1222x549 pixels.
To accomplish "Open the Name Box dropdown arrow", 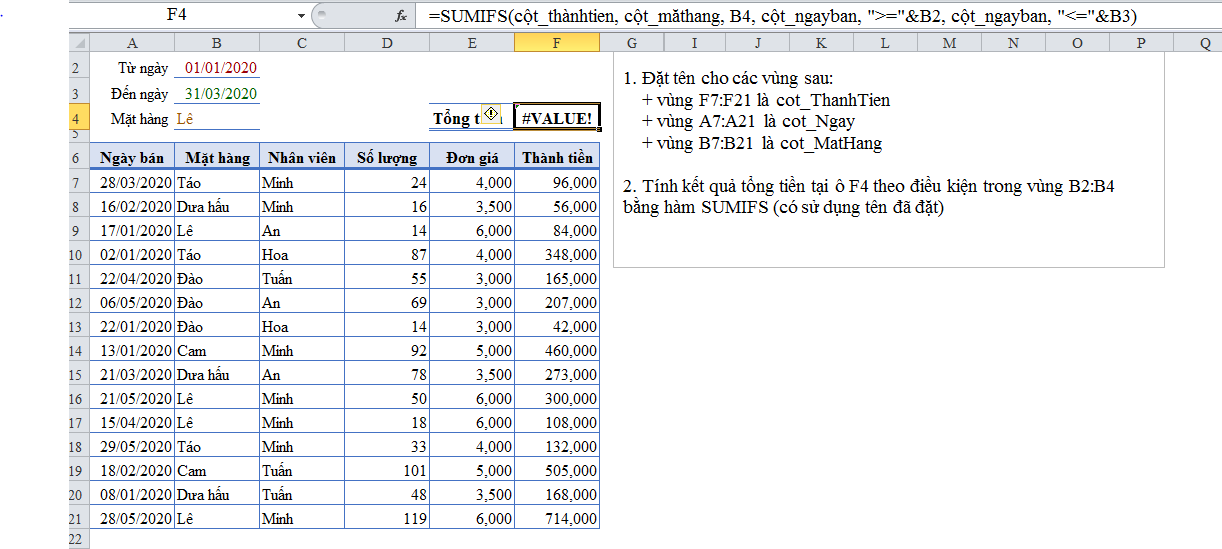I will tap(302, 16).
